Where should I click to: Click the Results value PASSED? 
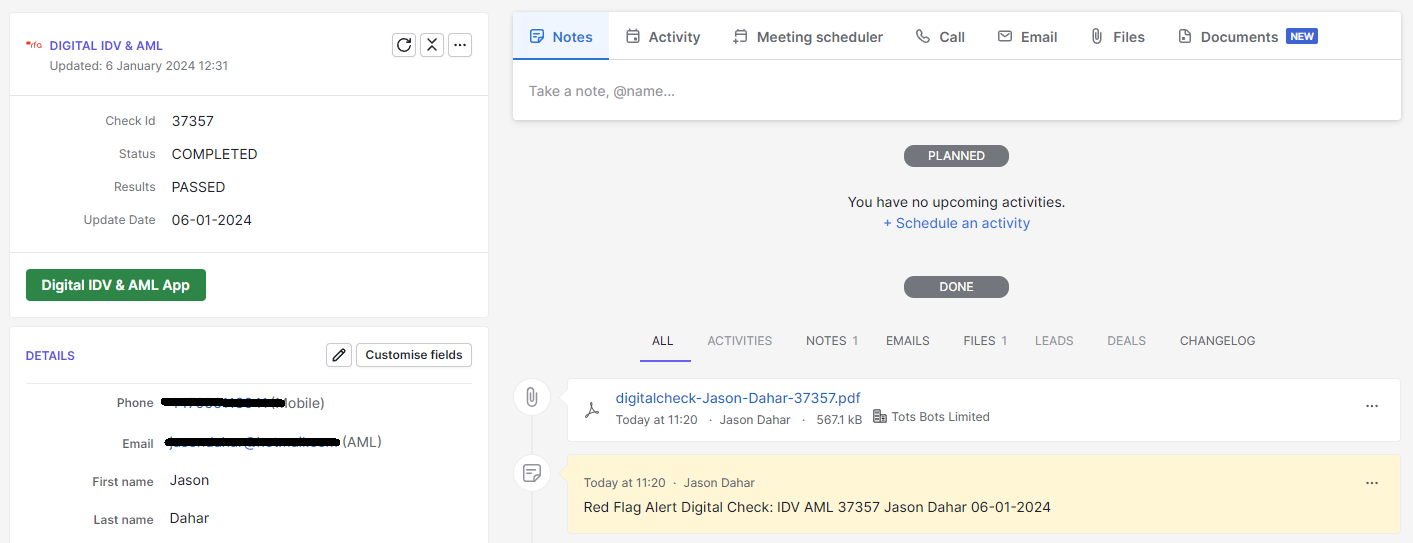coord(198,187)
